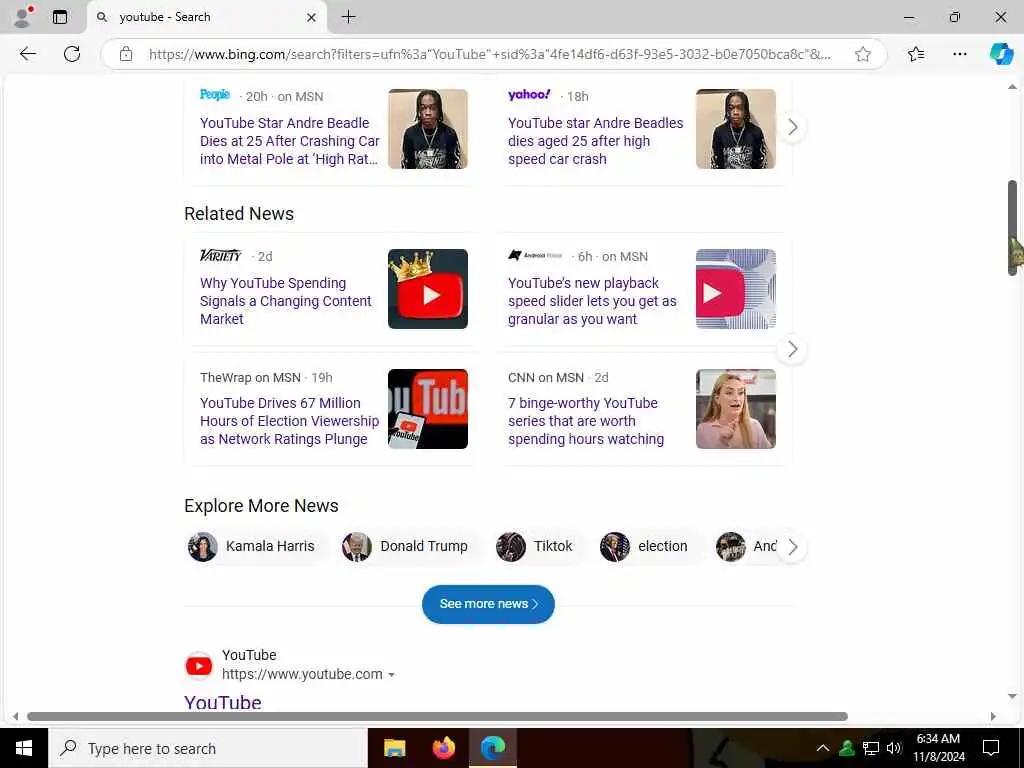1024x768 pixels.
Task: Open the YouTube result title link
Action: (x=223, y=702)
